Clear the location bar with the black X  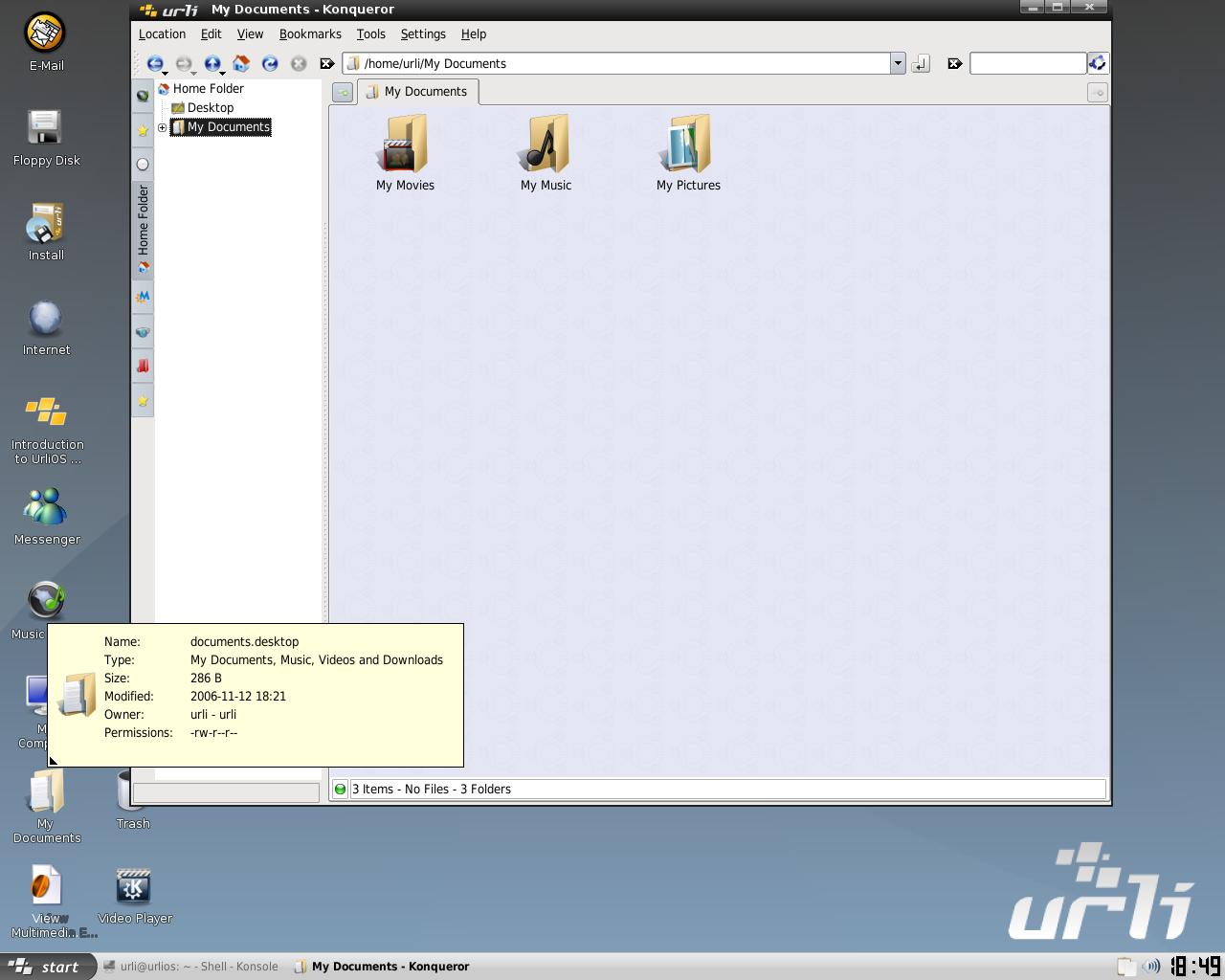(326, 63)
